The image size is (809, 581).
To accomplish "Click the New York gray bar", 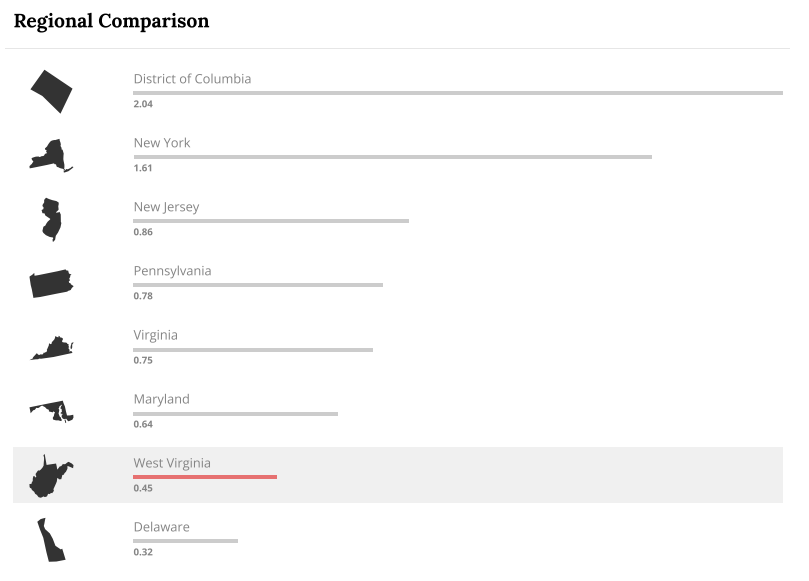I will [x=392, y=157].
